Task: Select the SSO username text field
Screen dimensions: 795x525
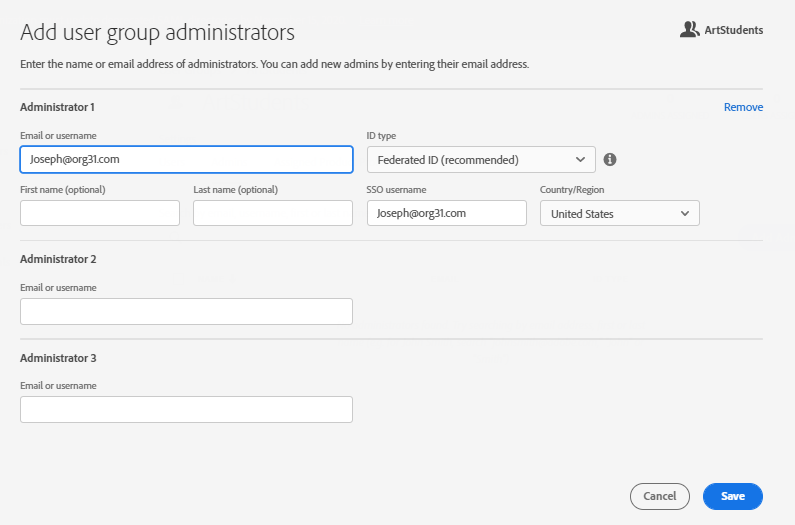Action: (446, 213)
